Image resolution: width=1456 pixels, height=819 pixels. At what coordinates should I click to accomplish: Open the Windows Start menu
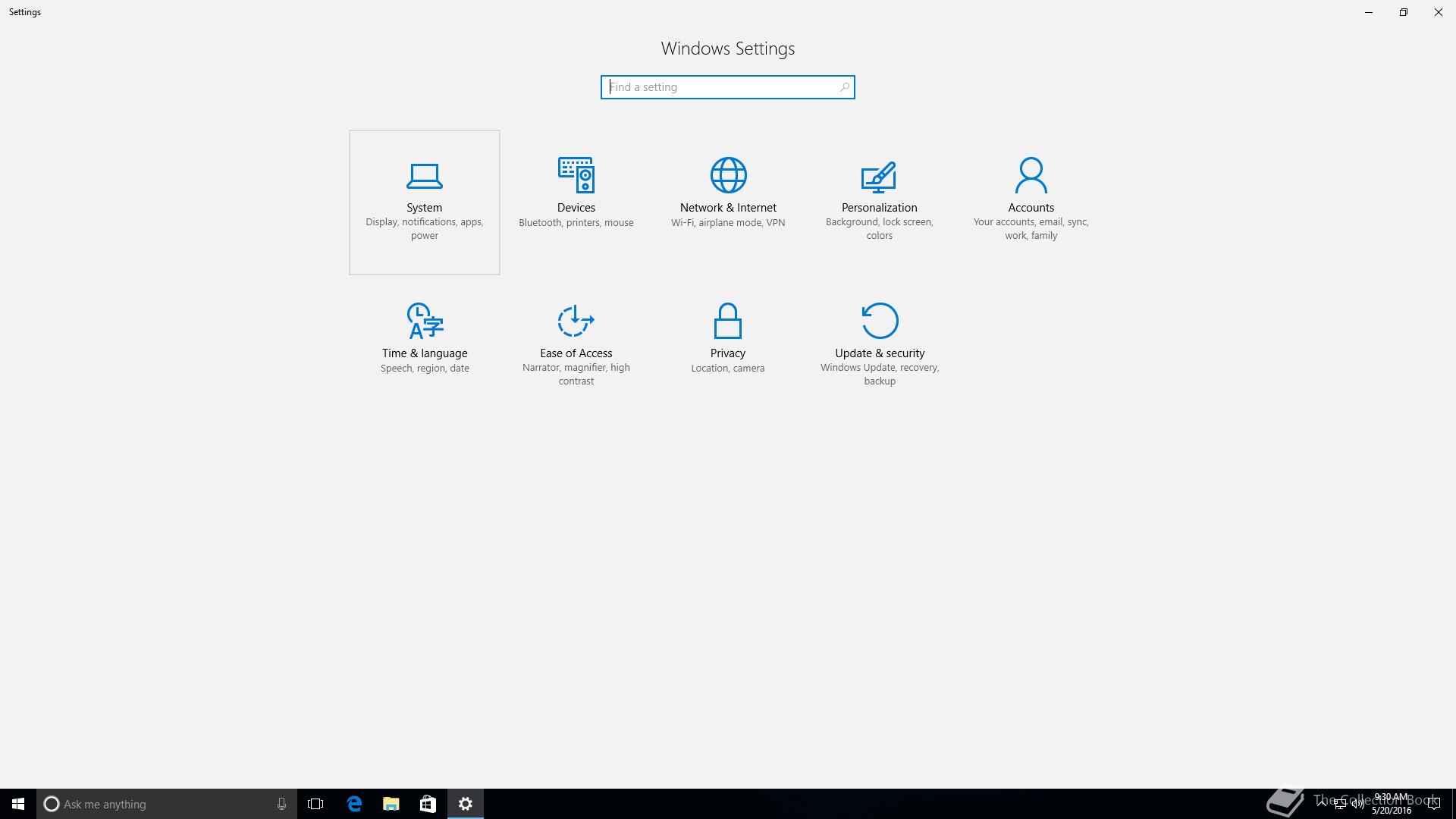(x=18, y=804)
